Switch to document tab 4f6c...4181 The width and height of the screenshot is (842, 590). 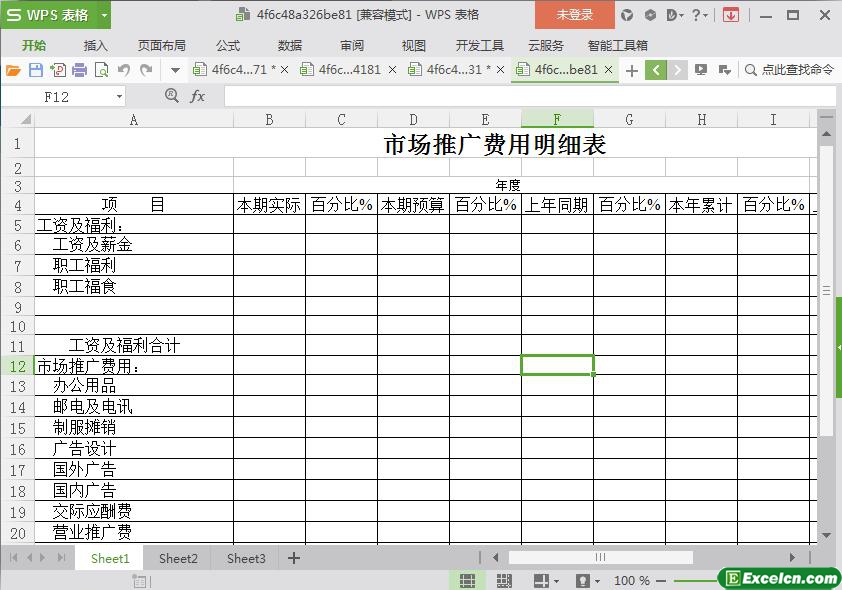349,70
